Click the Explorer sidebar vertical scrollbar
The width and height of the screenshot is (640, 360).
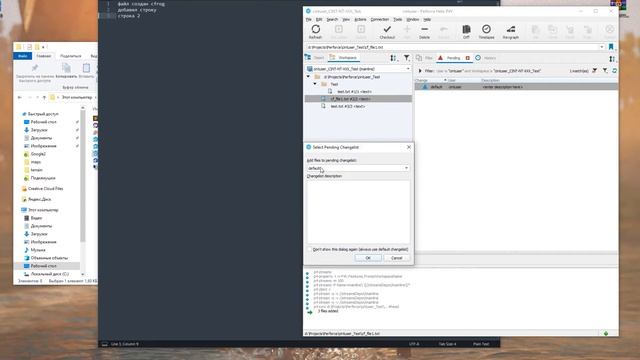click(83, 176)
